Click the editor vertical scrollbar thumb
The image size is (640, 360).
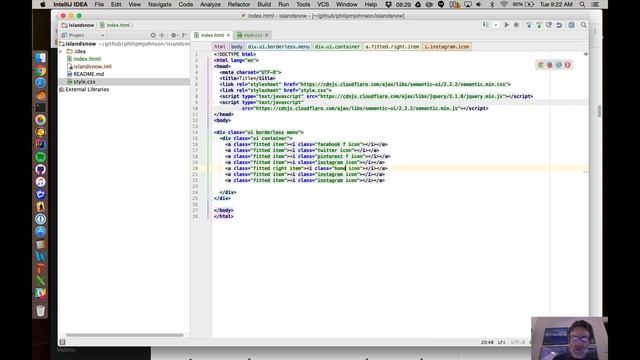click(599, 111)
